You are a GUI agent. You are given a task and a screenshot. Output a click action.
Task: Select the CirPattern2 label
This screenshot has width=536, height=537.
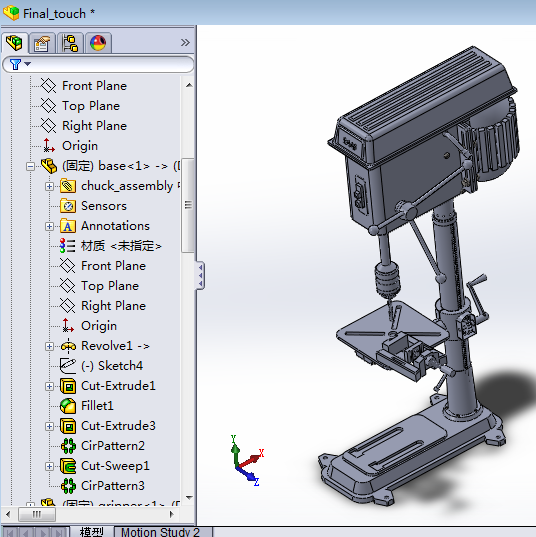point(113,446)
